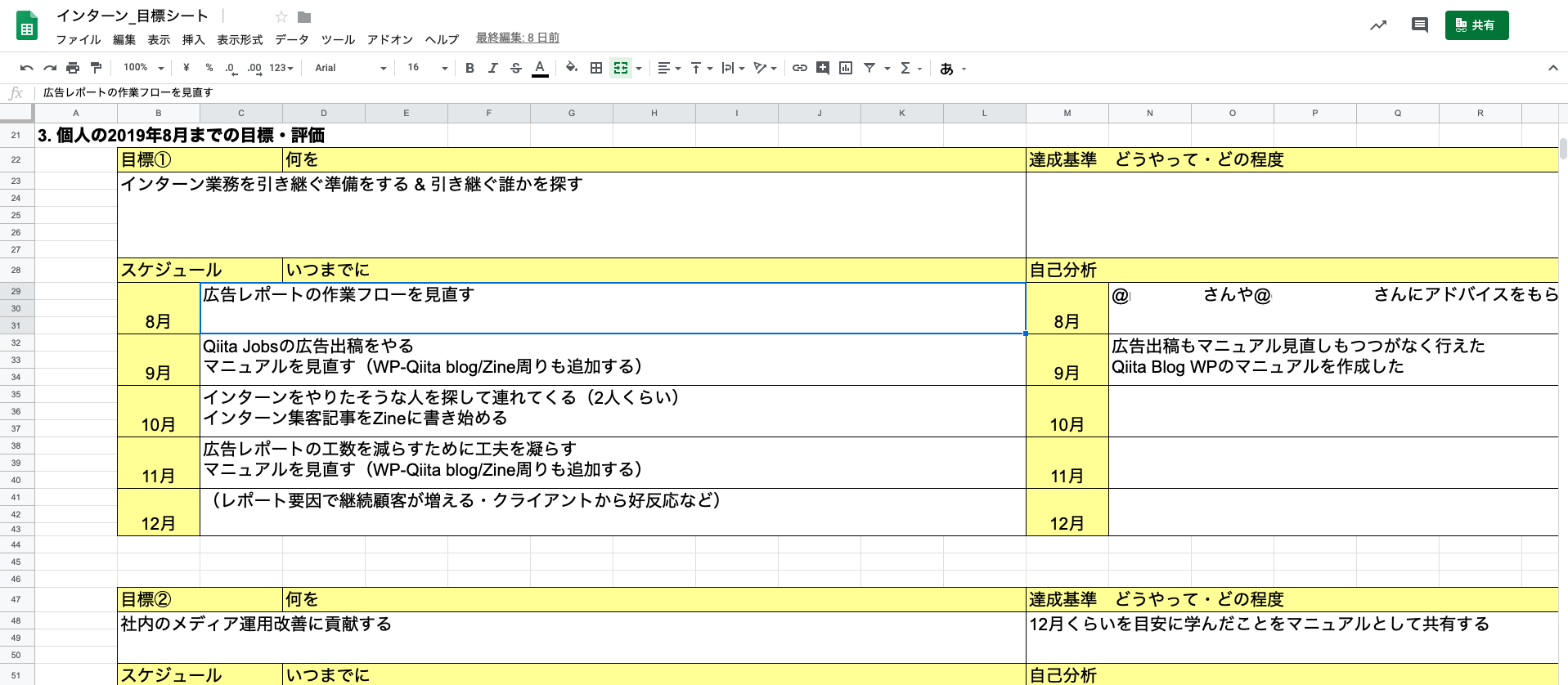Open the 挿入 menu
This screenshot has width=1568, height=685.
[193, 39]
